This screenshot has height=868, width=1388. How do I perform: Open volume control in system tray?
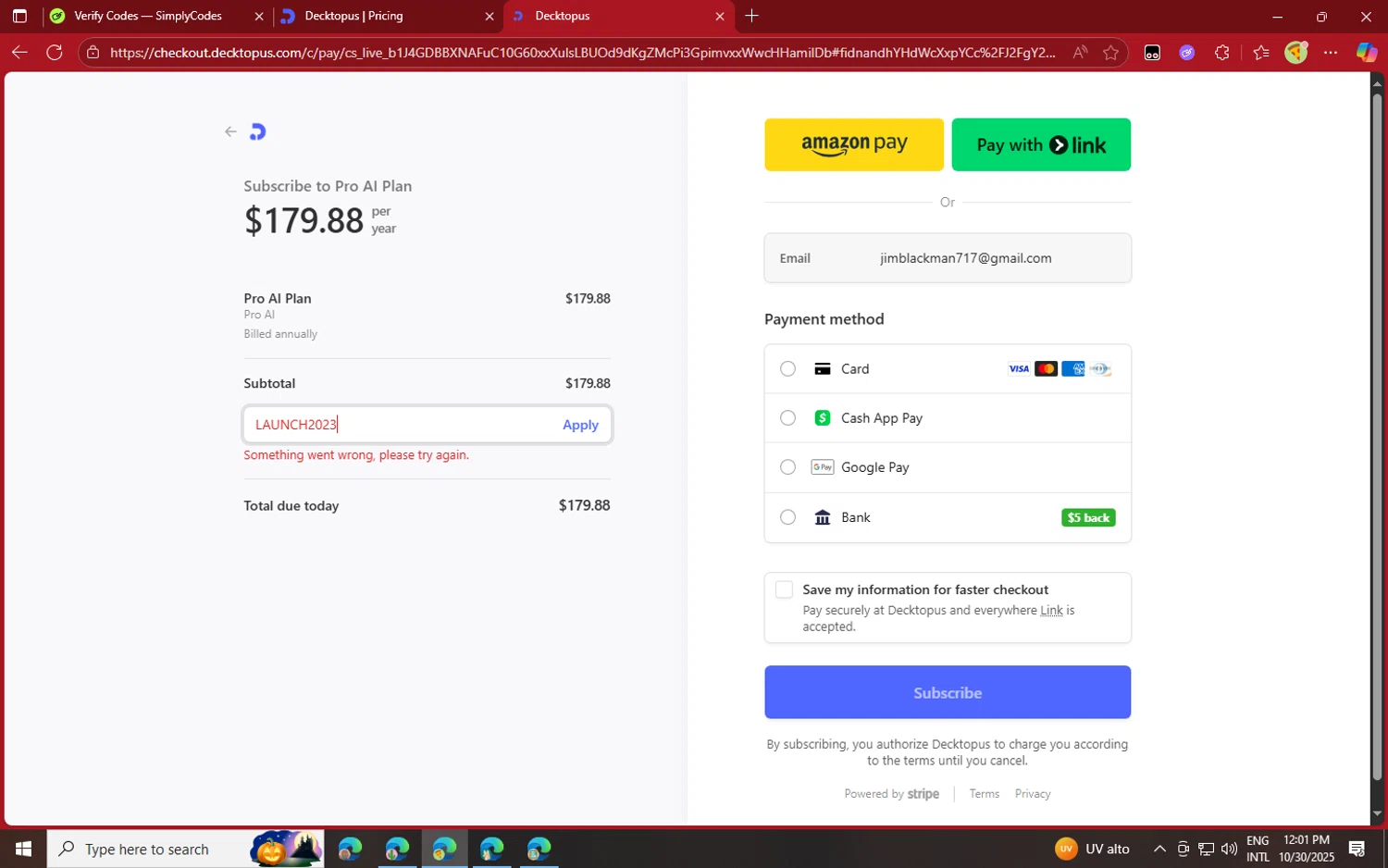(x=1229, y=849)
